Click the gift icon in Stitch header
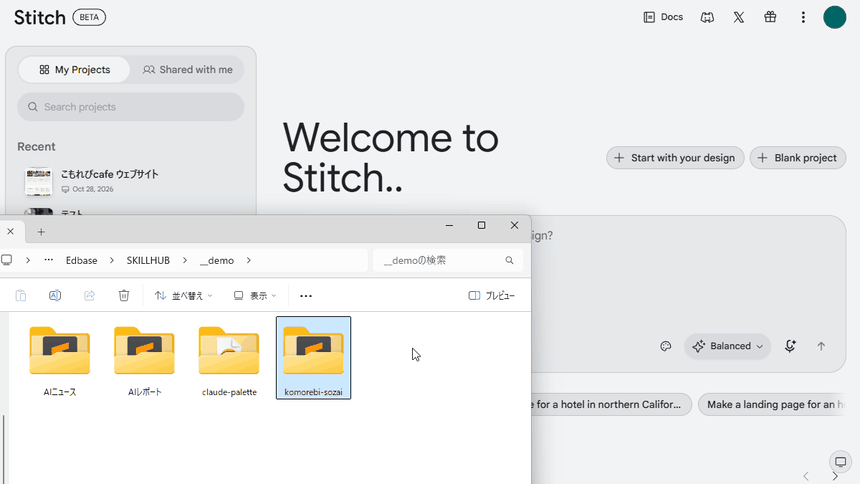This screenshot has height=484, width=860. coord(770,17)
